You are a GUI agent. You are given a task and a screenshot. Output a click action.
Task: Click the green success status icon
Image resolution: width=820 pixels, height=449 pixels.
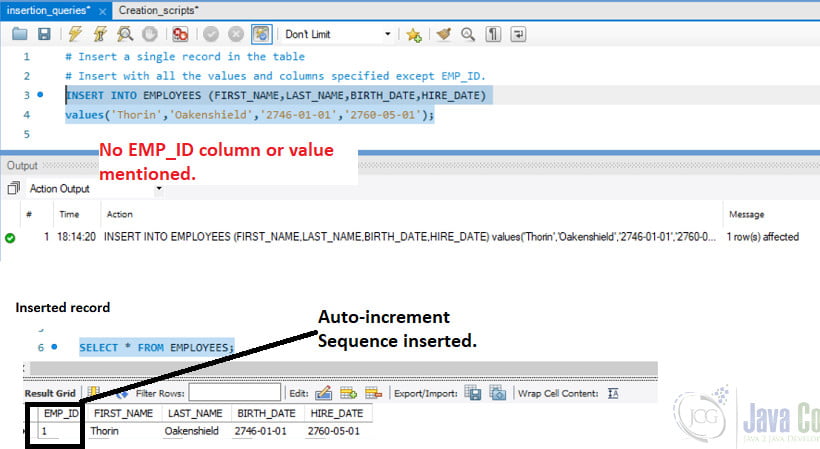(x=10, y=238)
